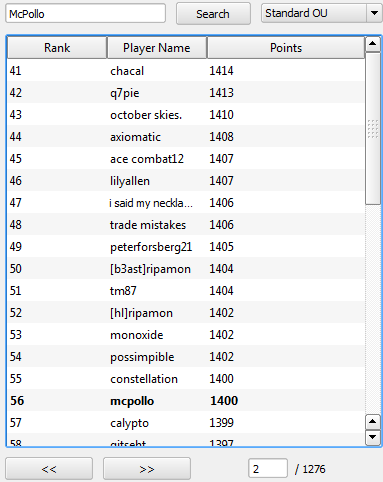Select player [b3ast]ripamon row
Viewport: 383px width, 482px height.
click(186, 269)
